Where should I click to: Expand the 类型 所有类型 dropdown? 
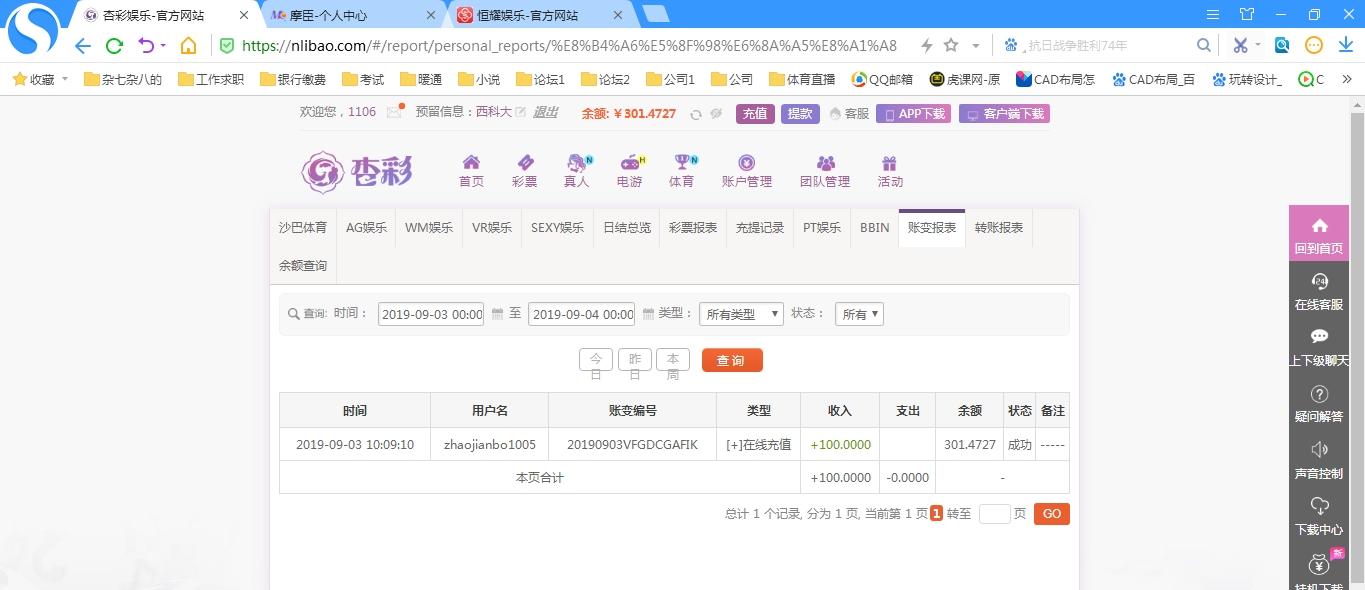tap(741, 314)
